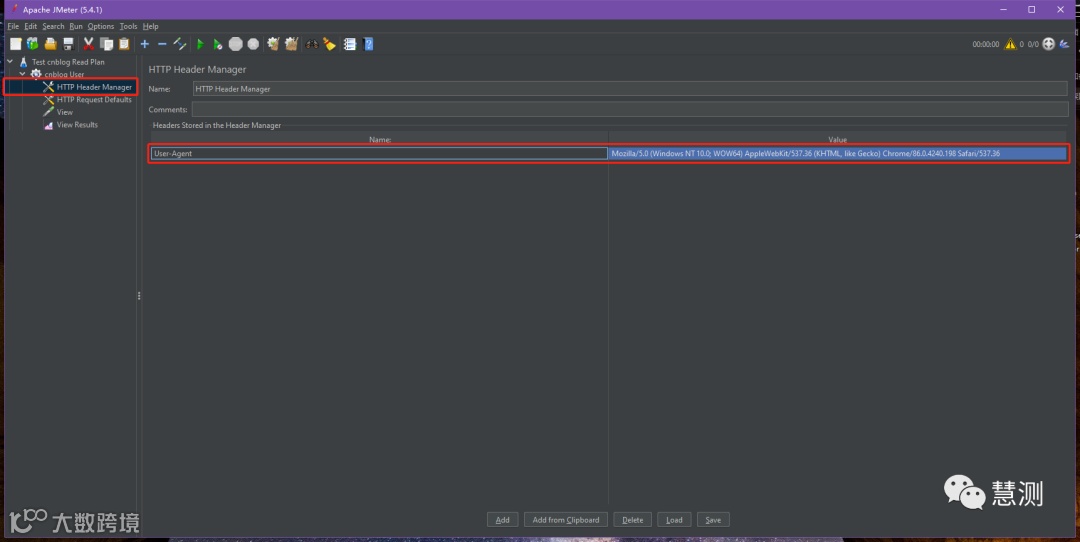Select HTTP Request Defaults tree node
The image size is (1080, 542).
(94, 99)
